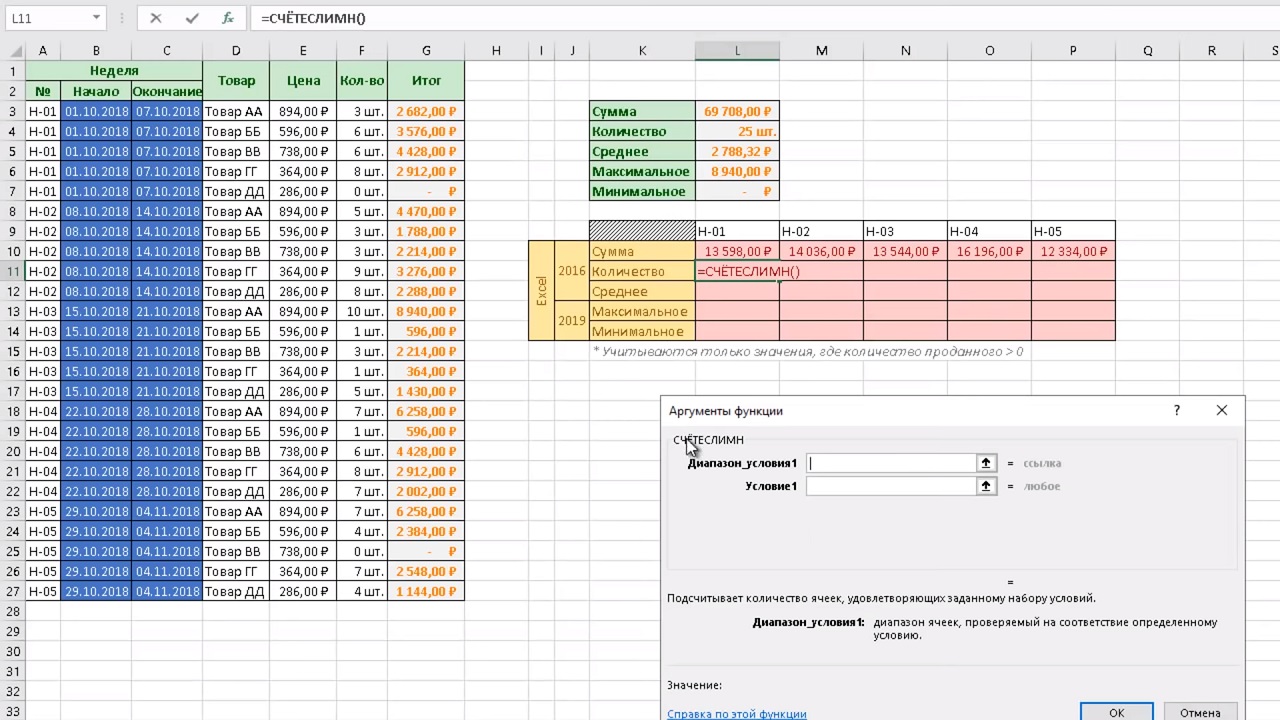1280x720 pixels.
Task: Expand the Name Box dropdown arrow
Action: 96,18
